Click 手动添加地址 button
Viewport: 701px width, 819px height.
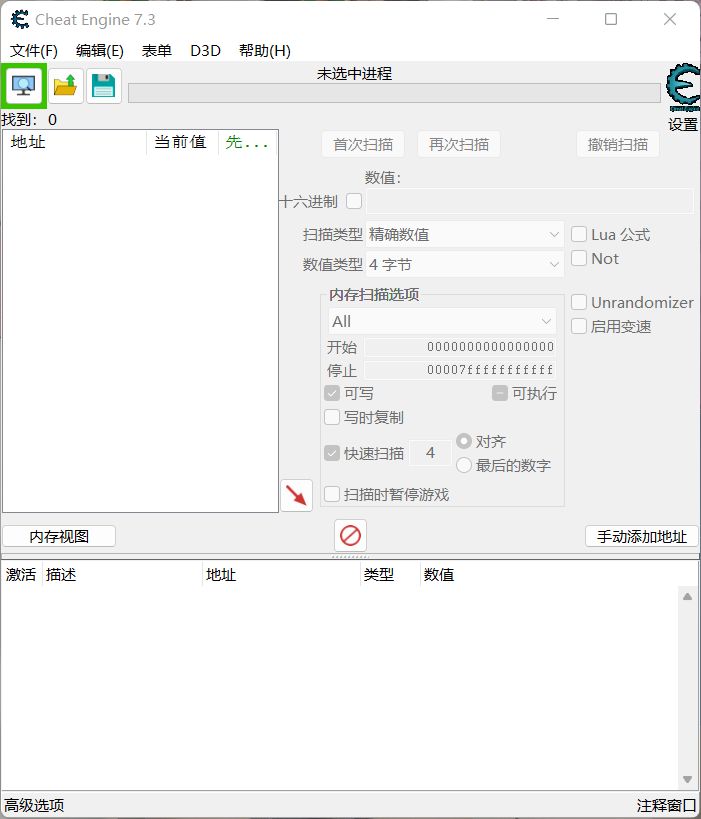(642, 536)
